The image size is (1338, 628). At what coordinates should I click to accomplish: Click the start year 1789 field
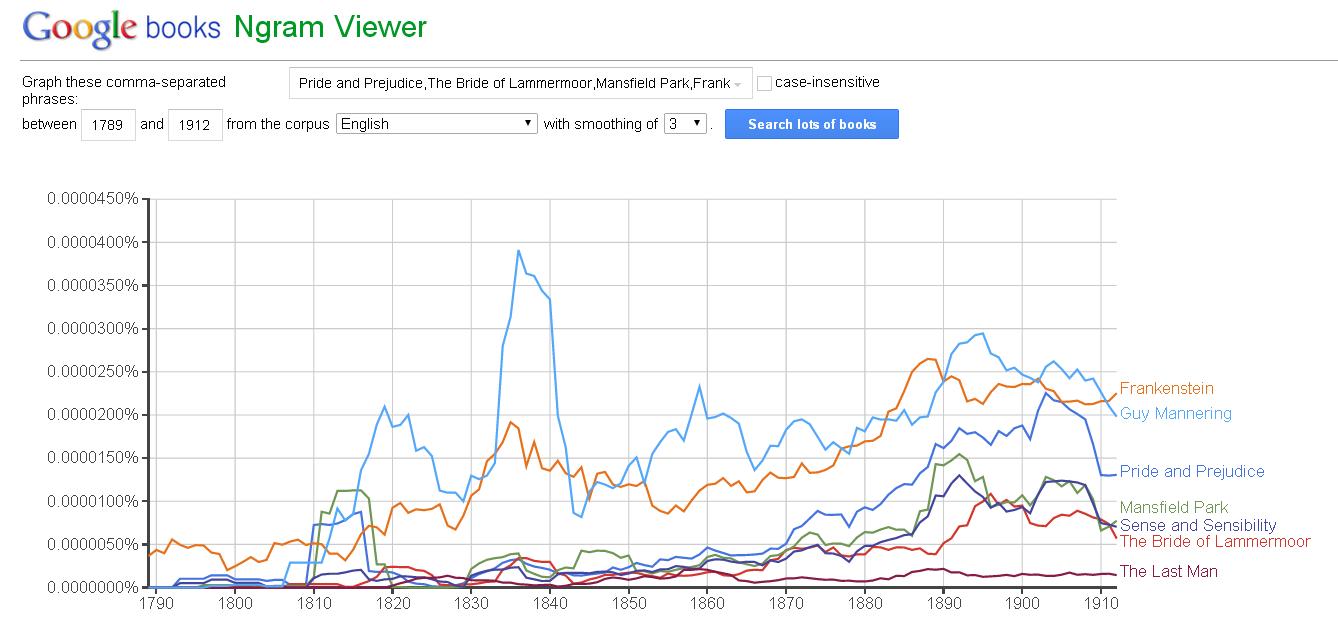pyautogui.click(x=107, y=125)
